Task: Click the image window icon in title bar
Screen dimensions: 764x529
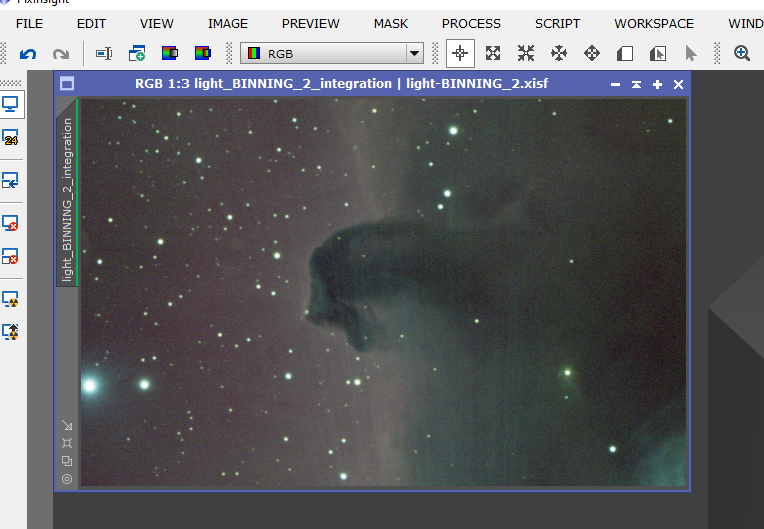Action: pos(67,84)
